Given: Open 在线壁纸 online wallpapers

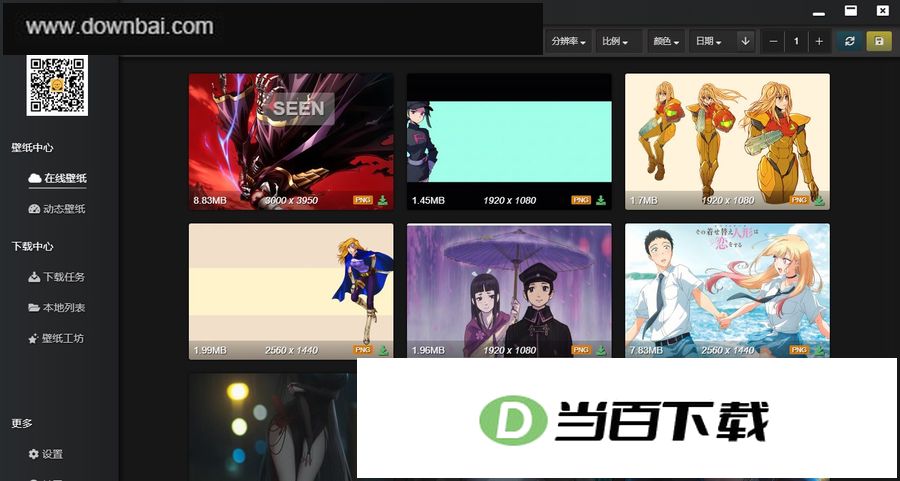Looking at the screenshot, I should coord(57,179).
